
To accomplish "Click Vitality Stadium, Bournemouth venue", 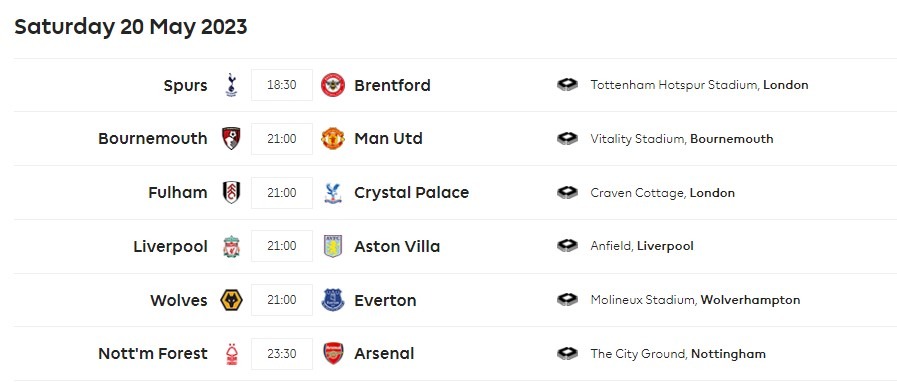I will 682,139.
